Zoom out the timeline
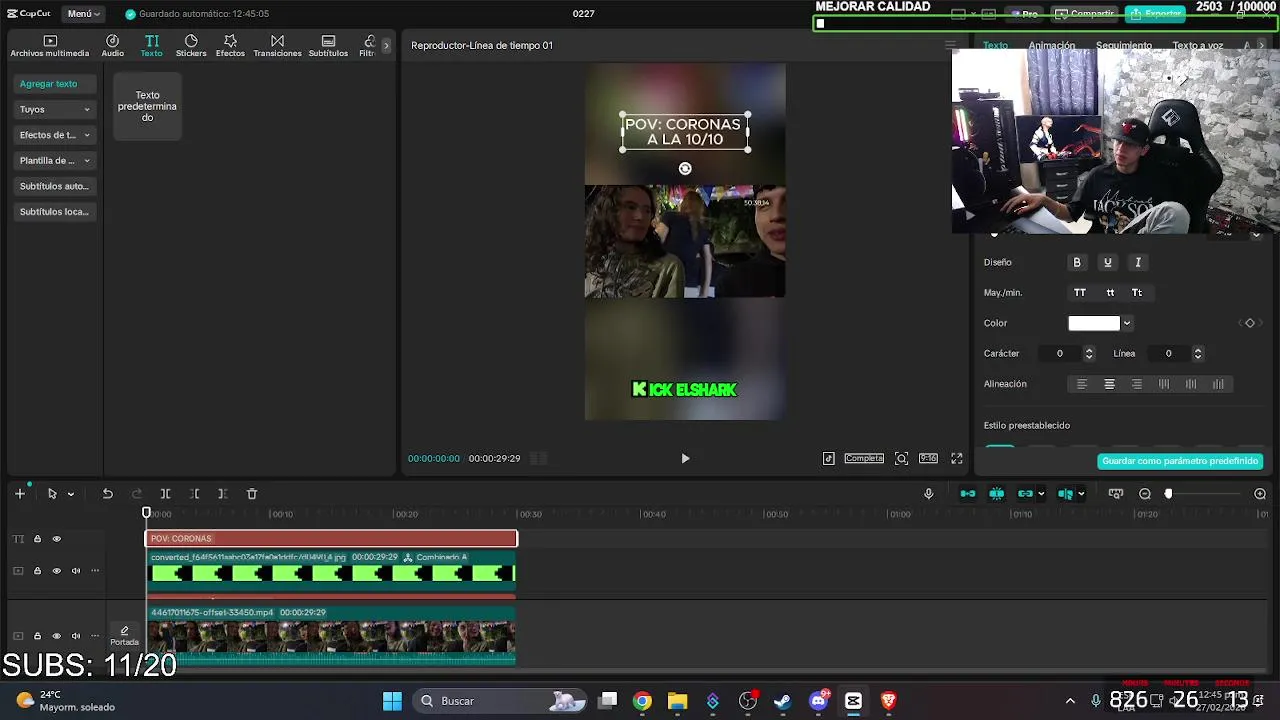Image resolution: width=1280 pixels, height=720 pixels. pos(1145,494)
